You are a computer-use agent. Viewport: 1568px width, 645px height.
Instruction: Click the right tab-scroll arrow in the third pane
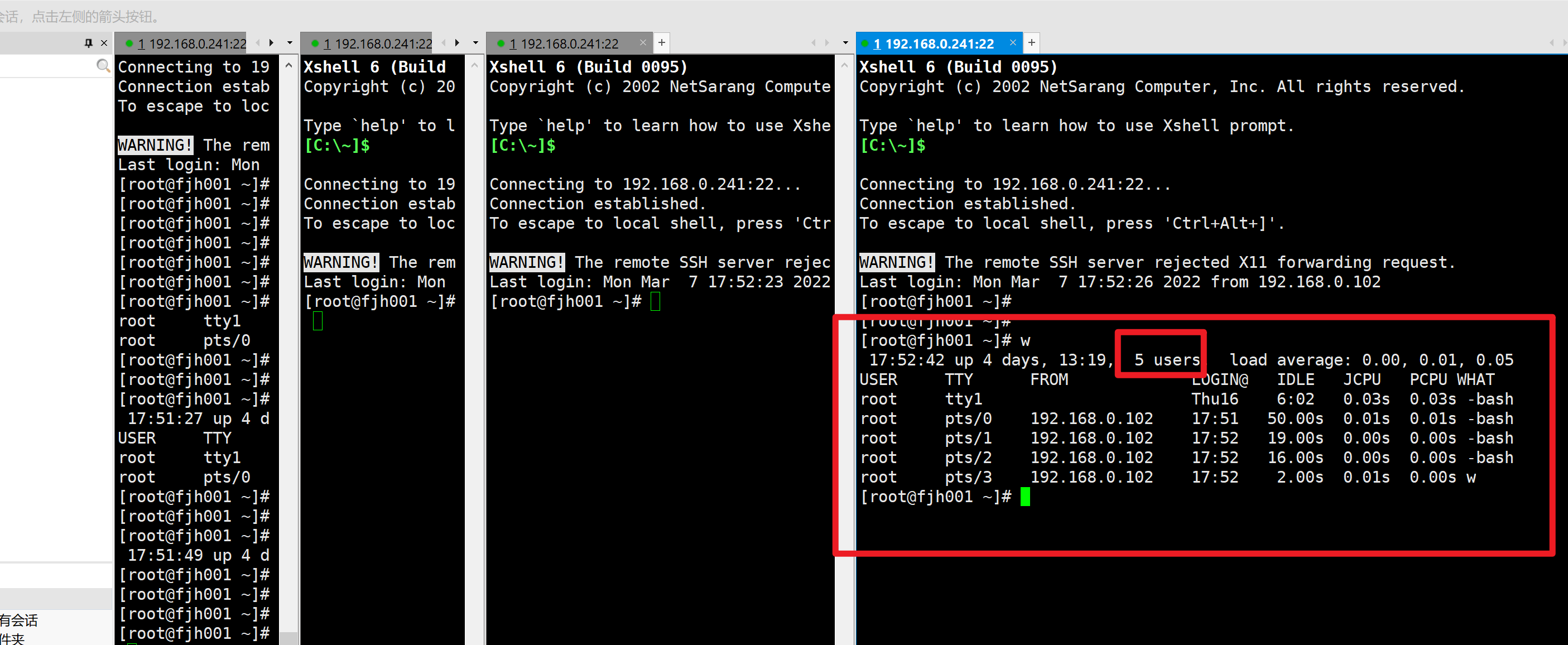coord(826,43)
